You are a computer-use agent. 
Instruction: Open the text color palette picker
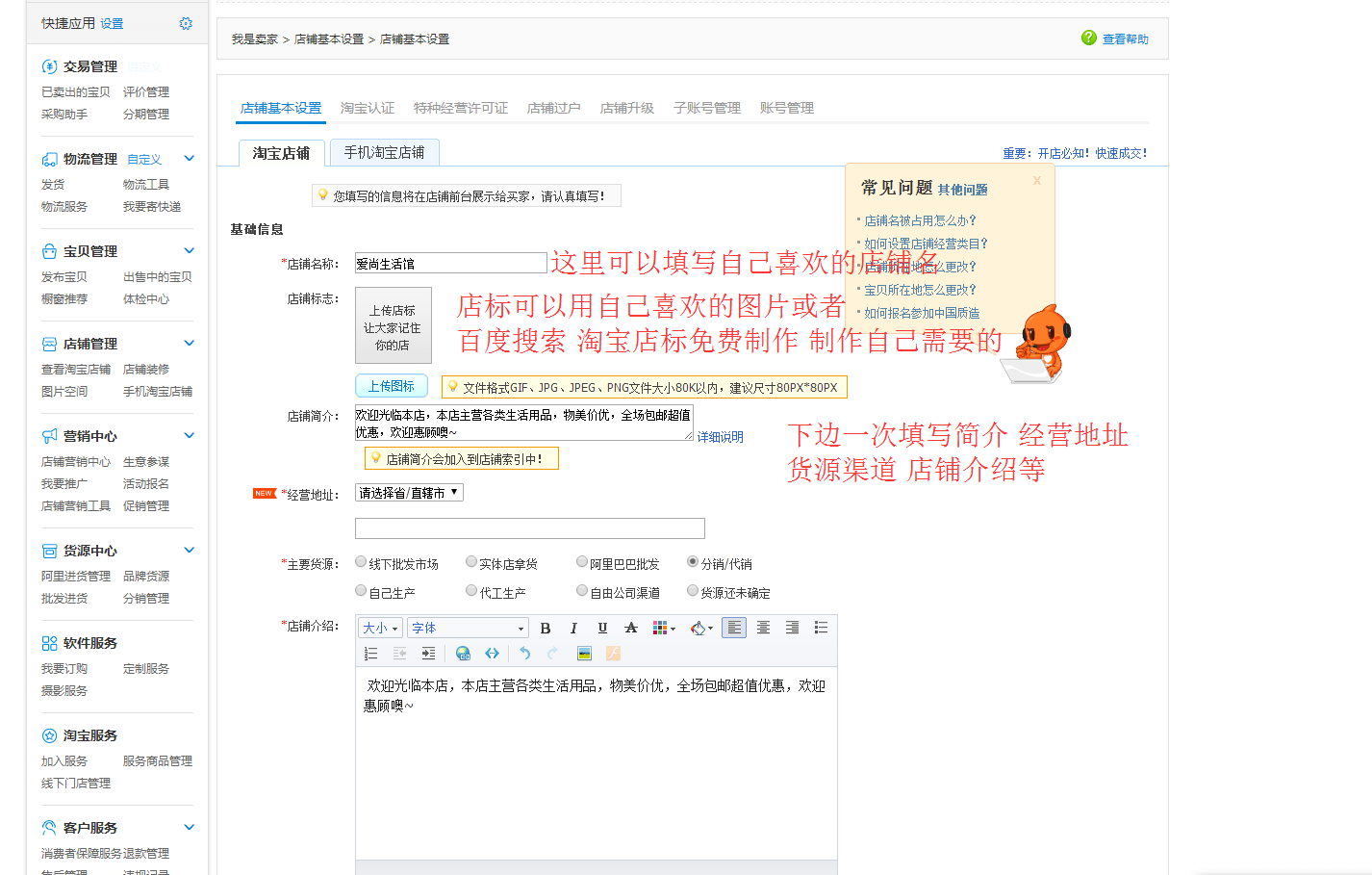(663, 628)
